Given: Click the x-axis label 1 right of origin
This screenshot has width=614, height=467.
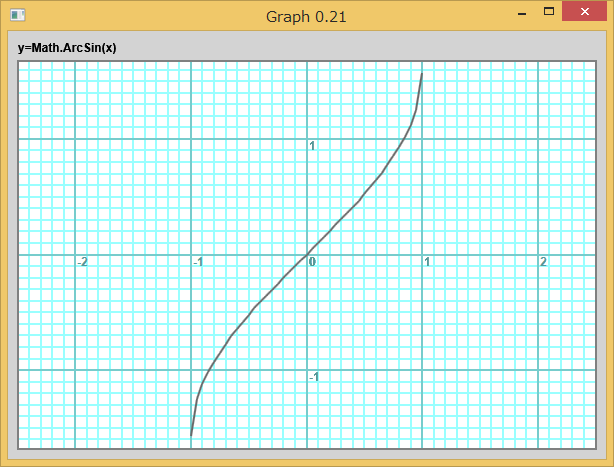Looking at the screenshot, I should tap(427, 261).
